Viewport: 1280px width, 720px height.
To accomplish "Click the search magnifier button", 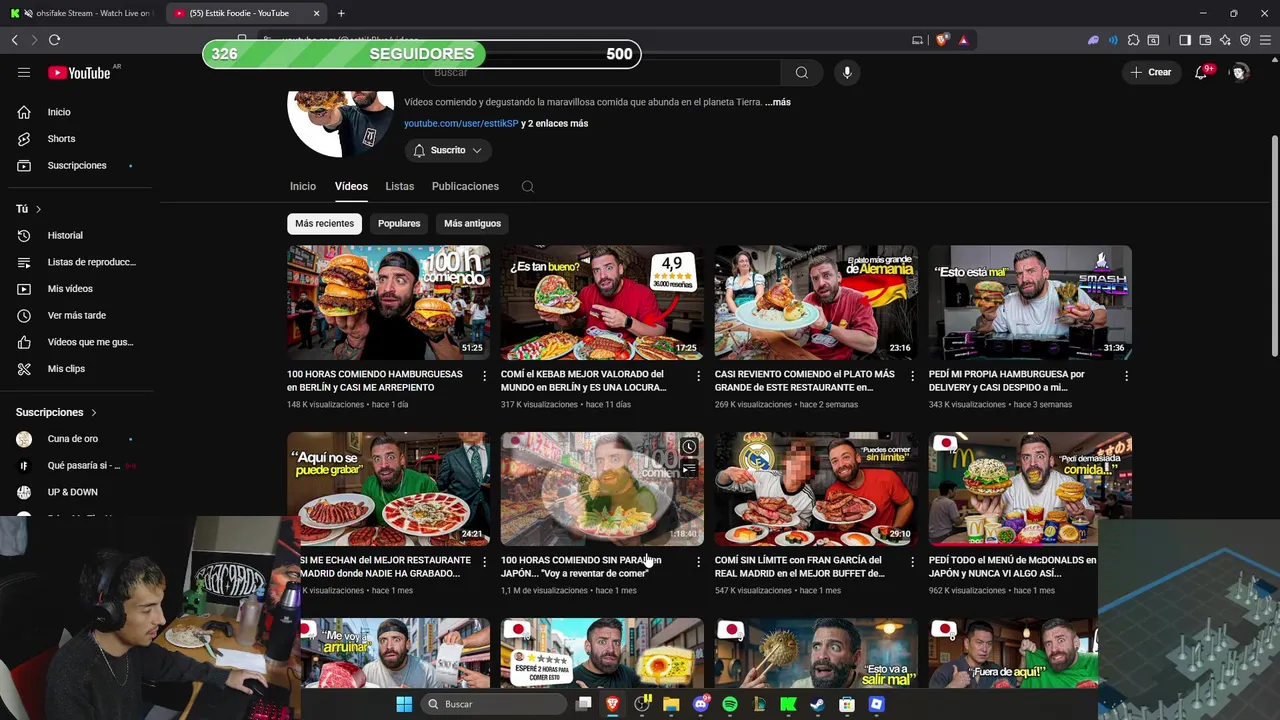I will click(801, 72).
